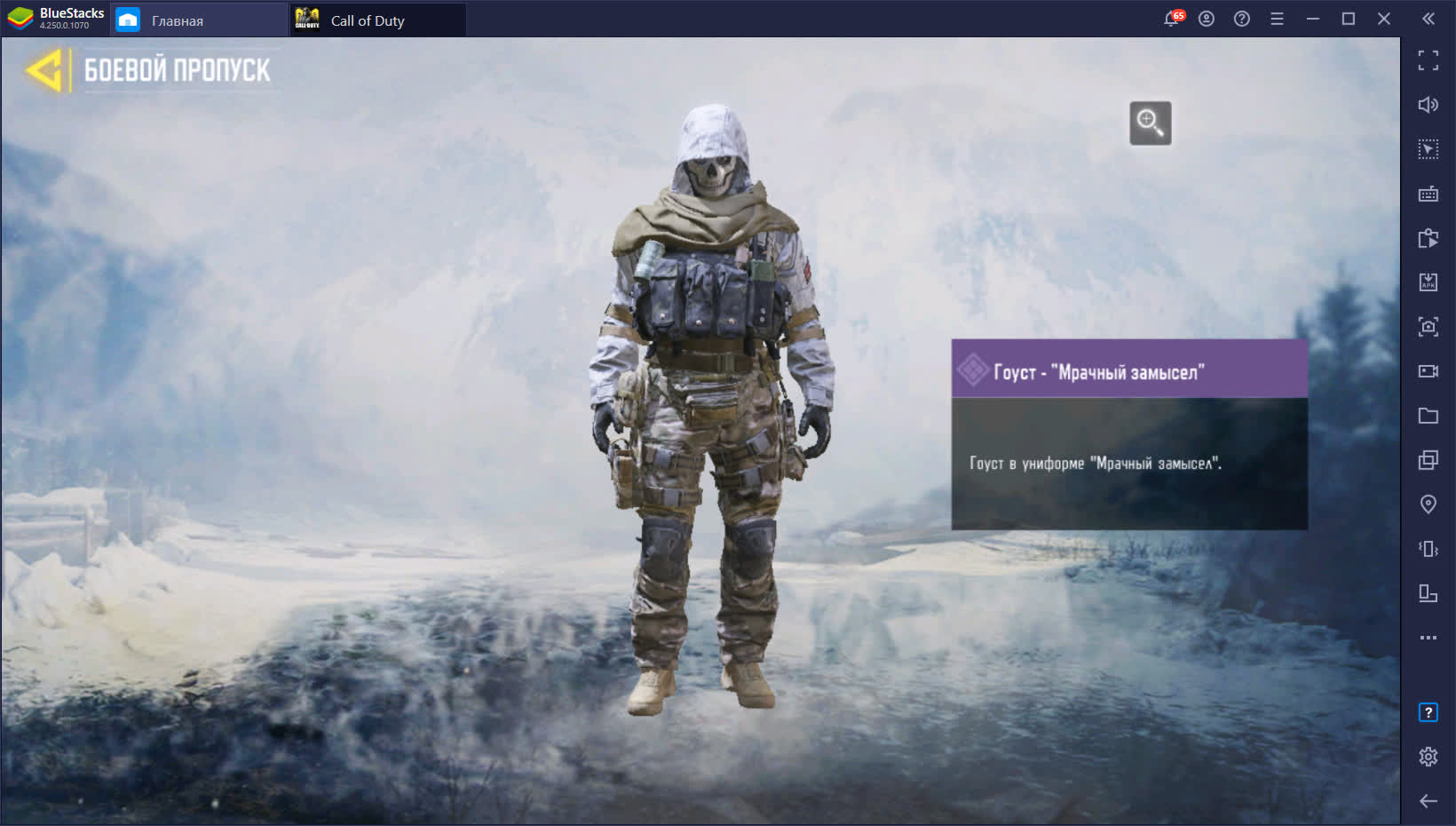Click the БОЕВОЙ ПРОПУСК header text
This screenshot has height=826, width=1456.
point(178,70)
